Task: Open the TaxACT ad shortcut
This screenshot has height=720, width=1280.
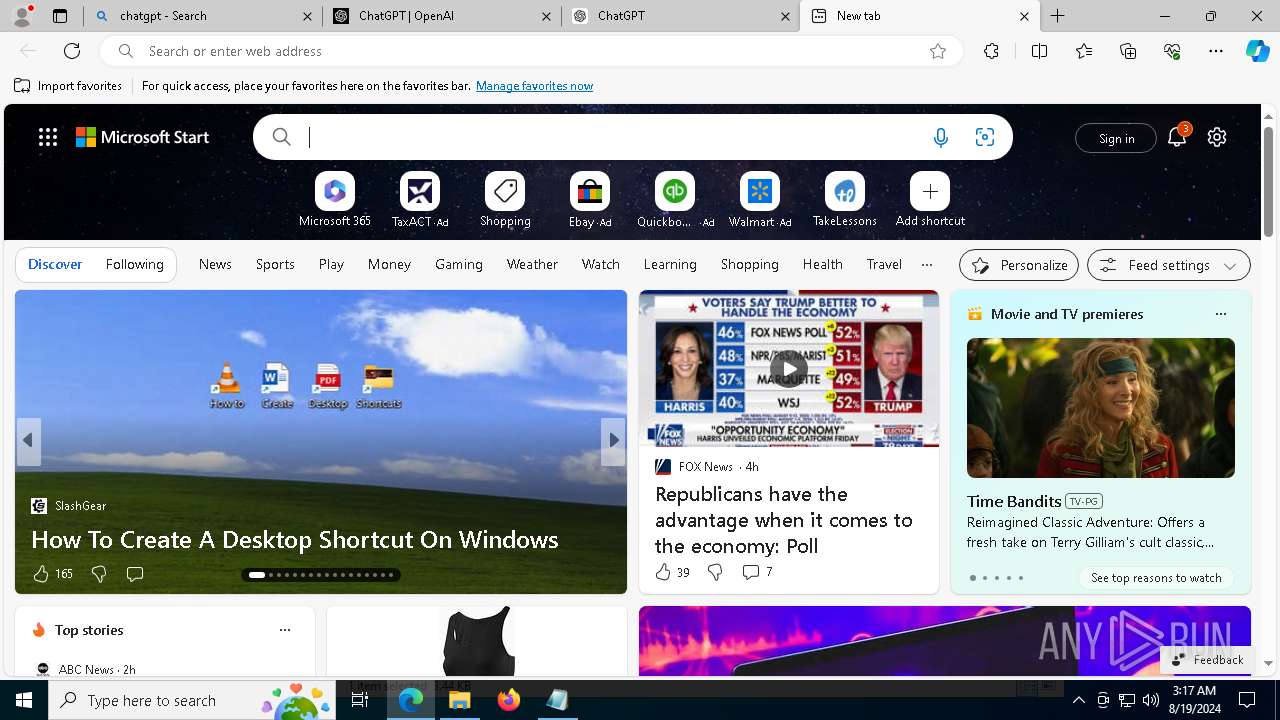Action: 420,191
